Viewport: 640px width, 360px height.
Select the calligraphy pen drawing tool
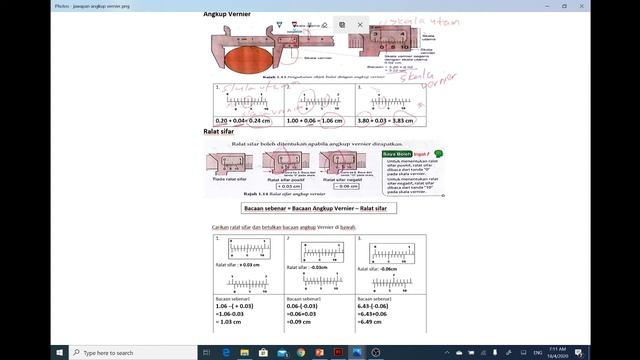click(309, 25)
